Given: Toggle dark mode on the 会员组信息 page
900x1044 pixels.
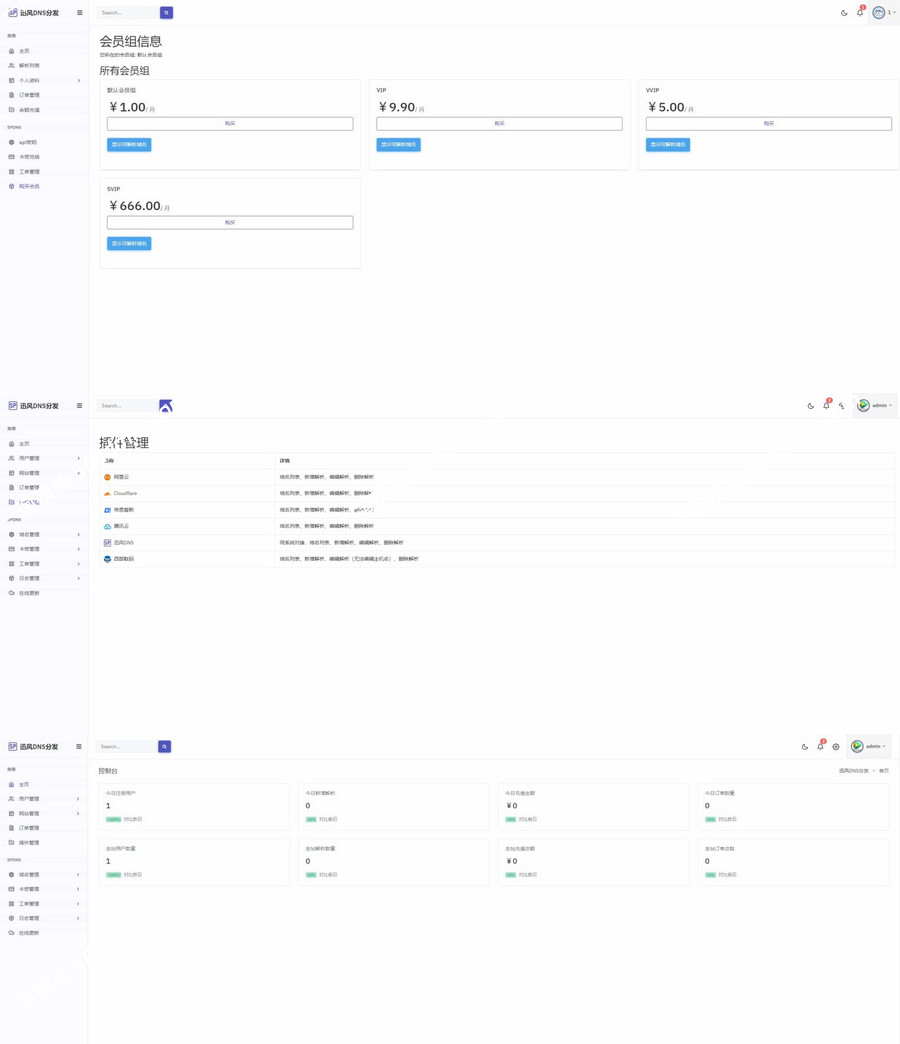Looking at the screenshot, I should point(844,13).
